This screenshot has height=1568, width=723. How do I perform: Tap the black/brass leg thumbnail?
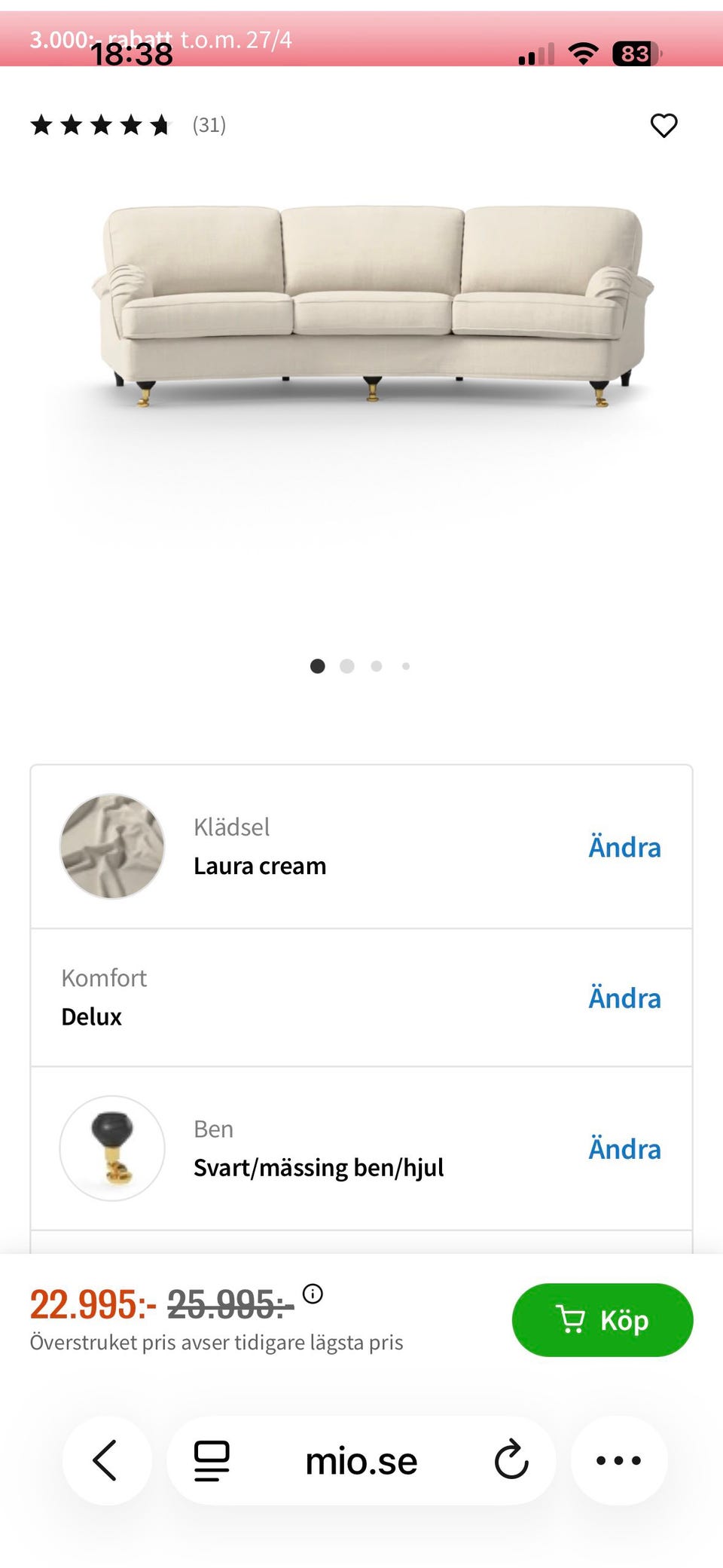click(x=112, y=1148)
